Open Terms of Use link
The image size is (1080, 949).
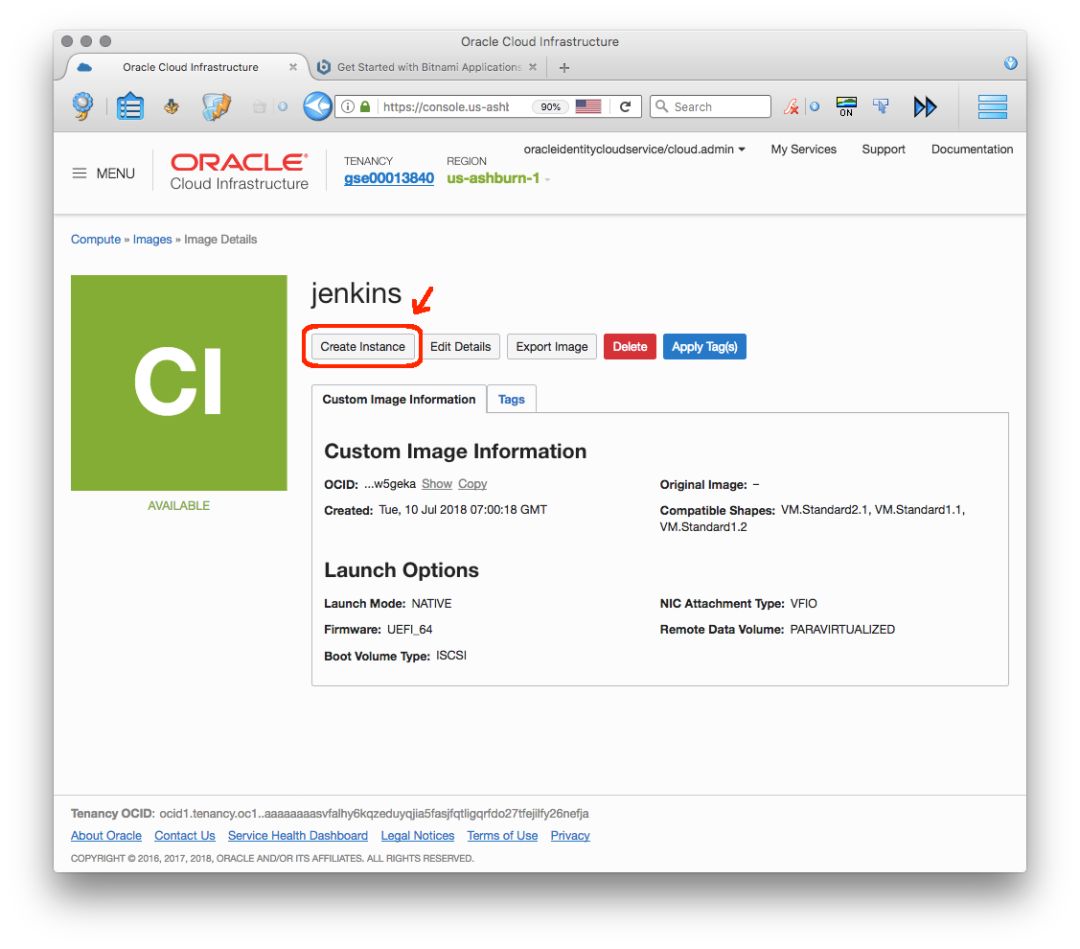pyautogui.click(x=502, y=835)
